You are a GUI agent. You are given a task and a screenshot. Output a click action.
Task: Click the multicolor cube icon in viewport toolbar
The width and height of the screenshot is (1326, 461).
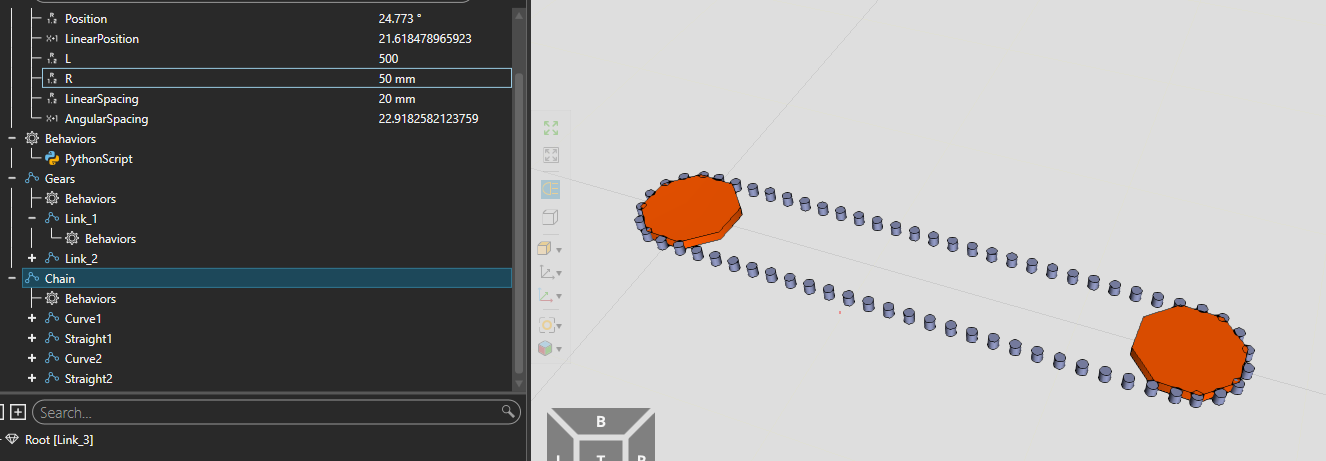click(546, 348)
